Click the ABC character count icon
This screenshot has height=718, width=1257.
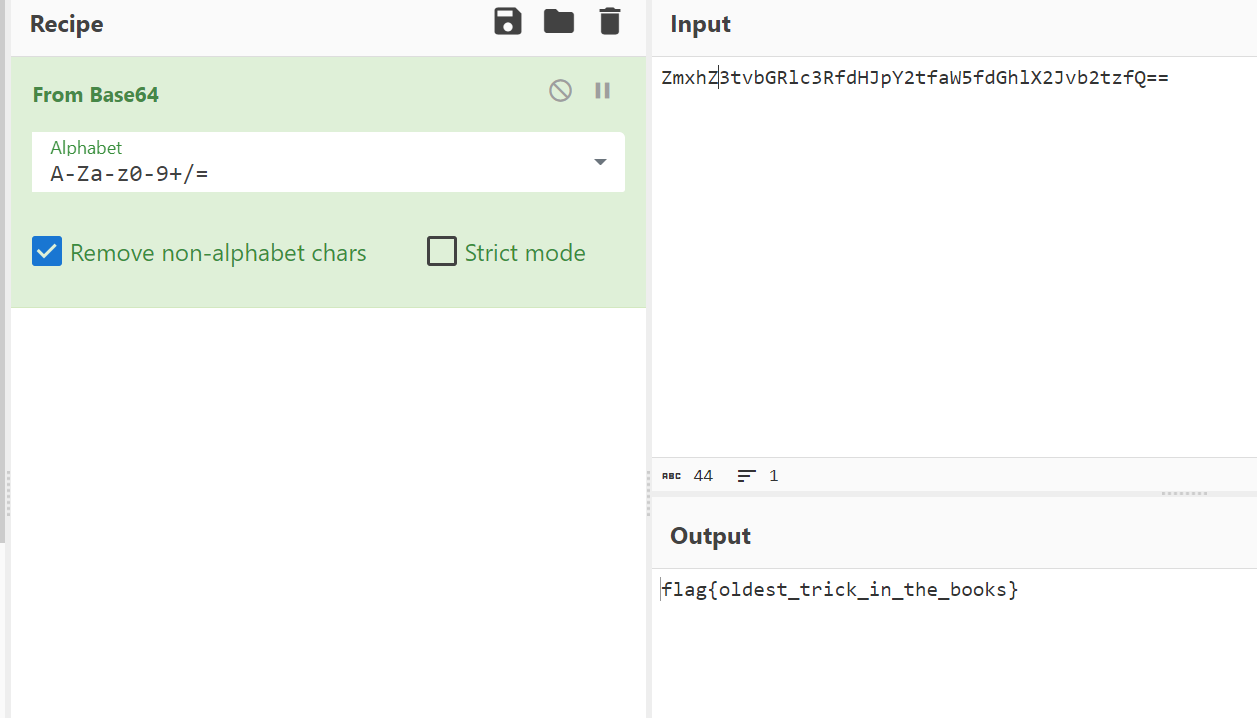[x=671, y=476]
